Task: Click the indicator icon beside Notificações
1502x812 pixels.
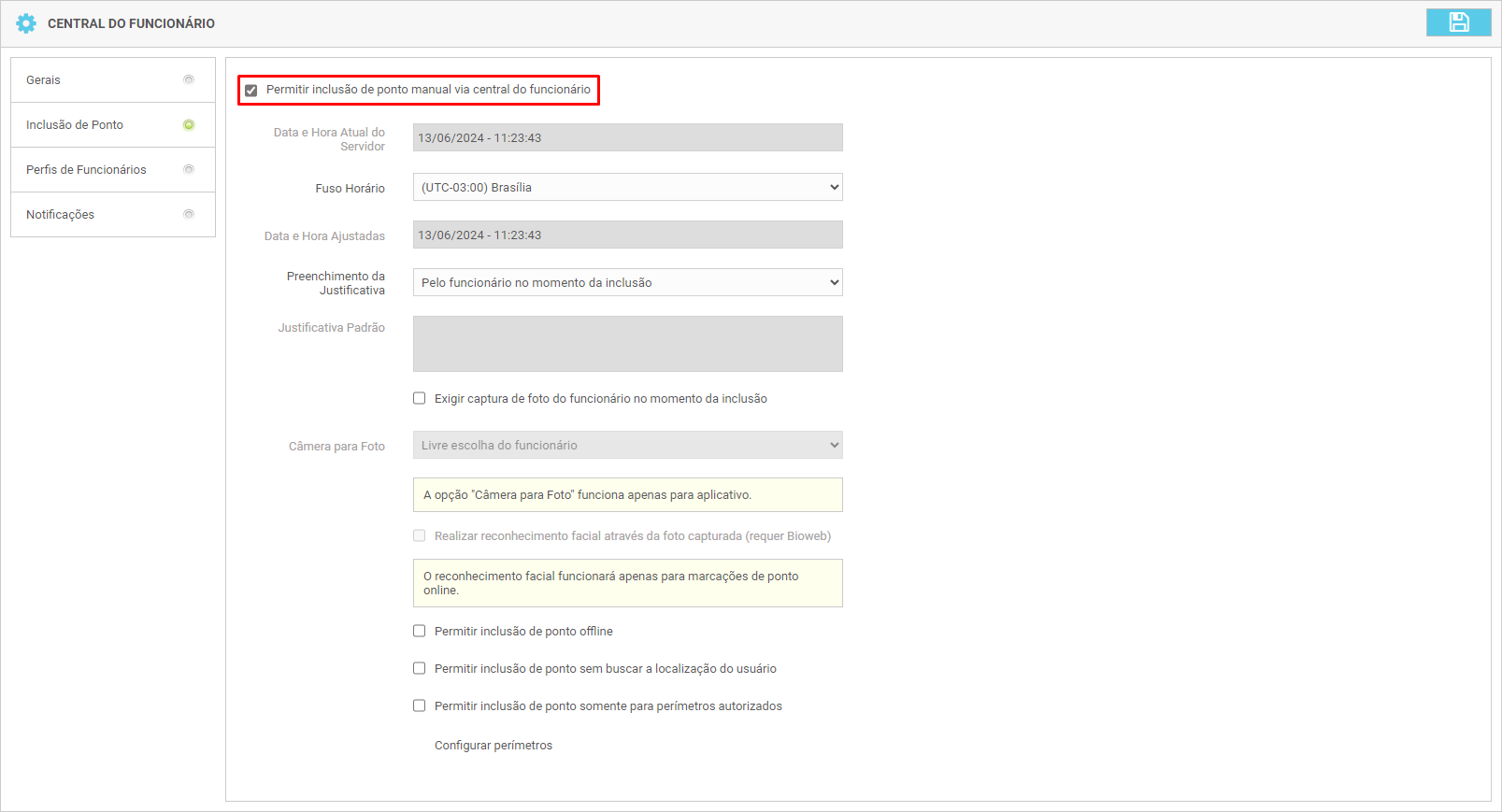Action: [189, 214]
